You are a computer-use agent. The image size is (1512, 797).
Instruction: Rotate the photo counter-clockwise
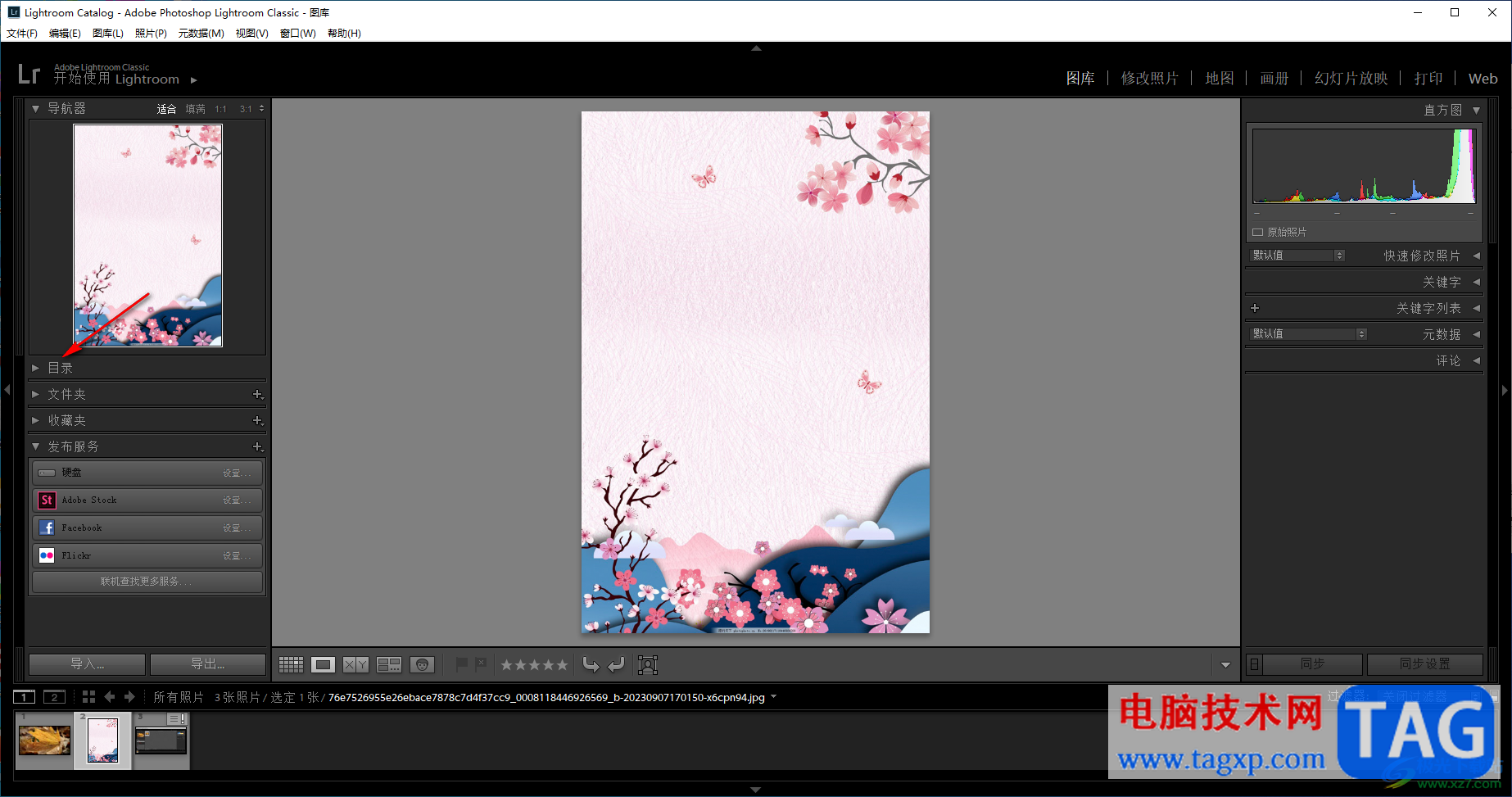pos(591,664)
